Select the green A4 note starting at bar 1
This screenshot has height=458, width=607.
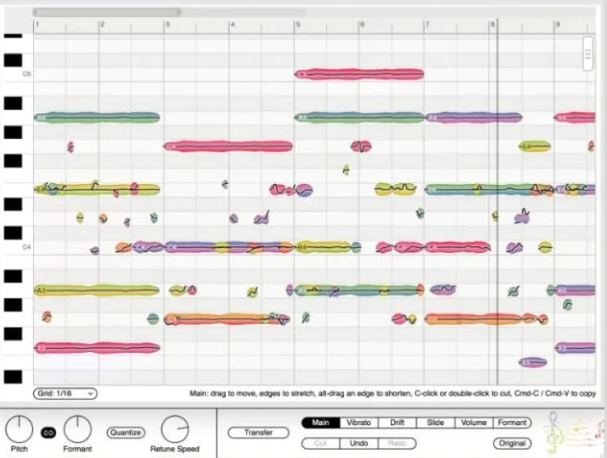point(97,117)
